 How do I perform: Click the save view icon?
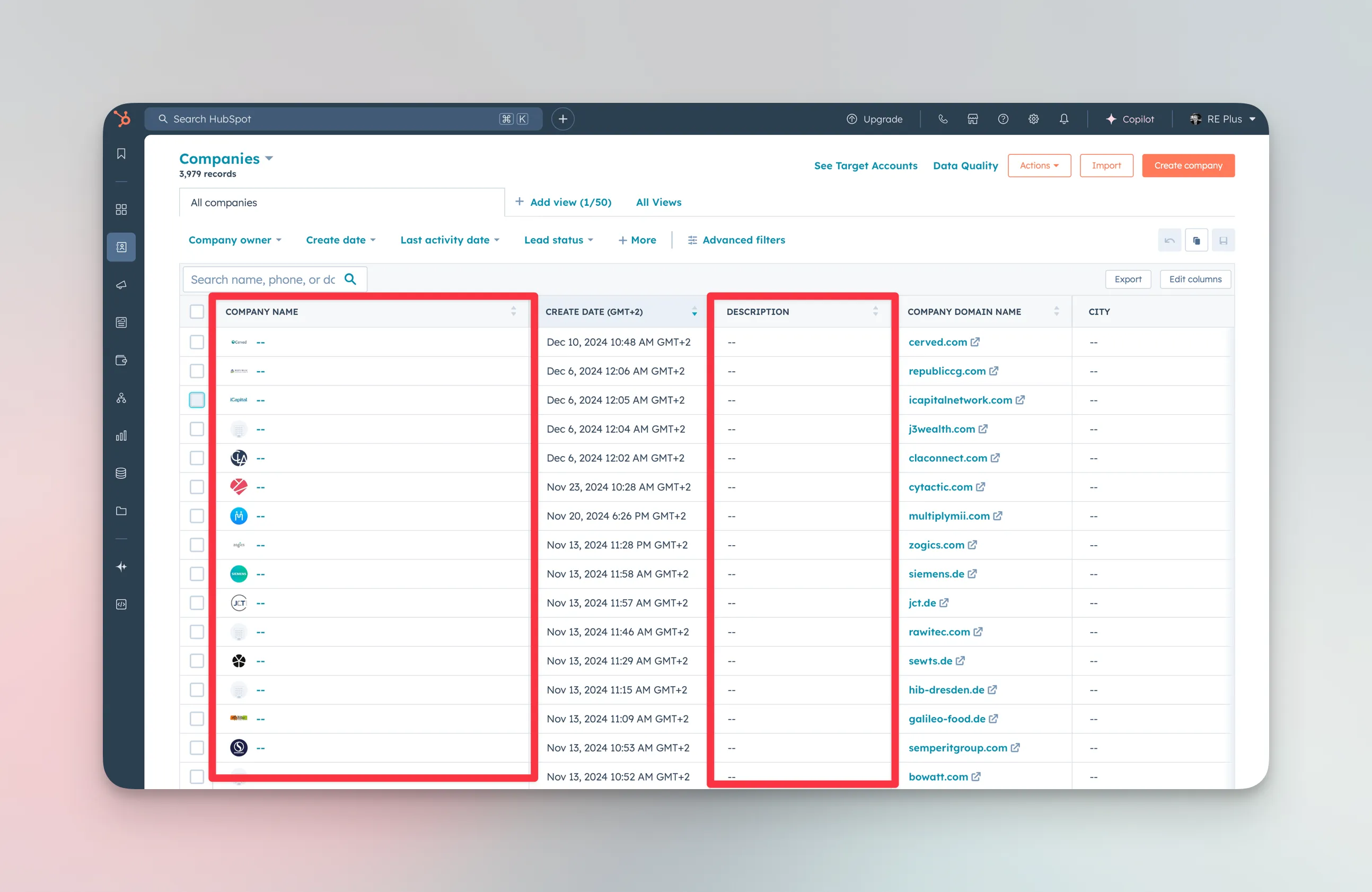click(x=1223, y=240)
